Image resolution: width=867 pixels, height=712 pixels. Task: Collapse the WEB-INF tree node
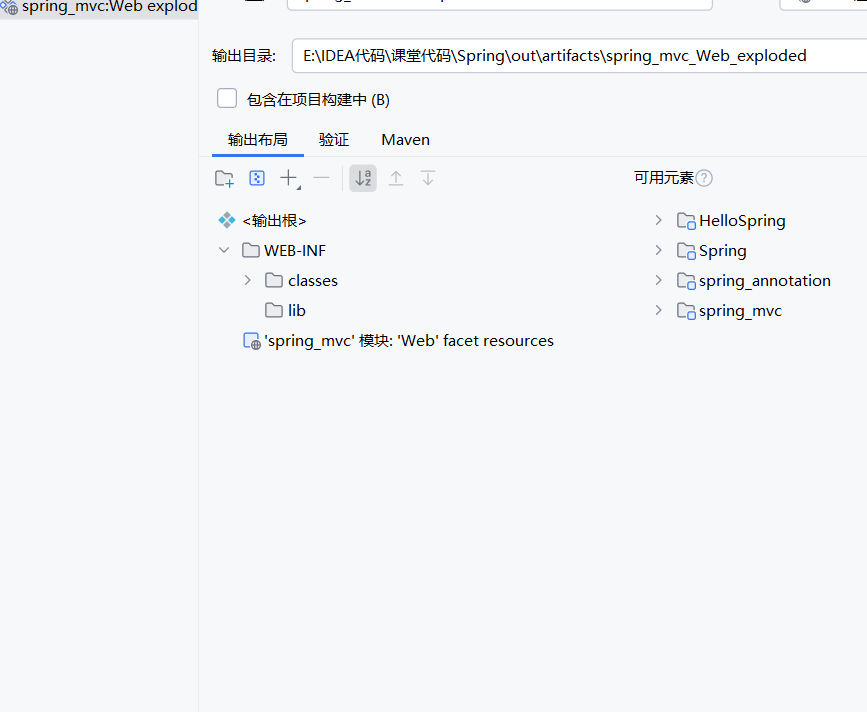click(224, 250)
